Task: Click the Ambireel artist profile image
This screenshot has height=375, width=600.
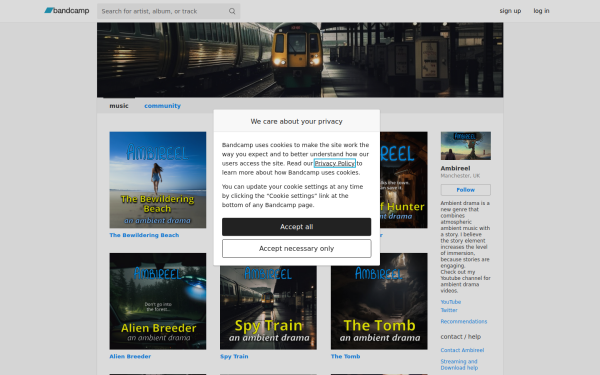Action: click(466, 146)
